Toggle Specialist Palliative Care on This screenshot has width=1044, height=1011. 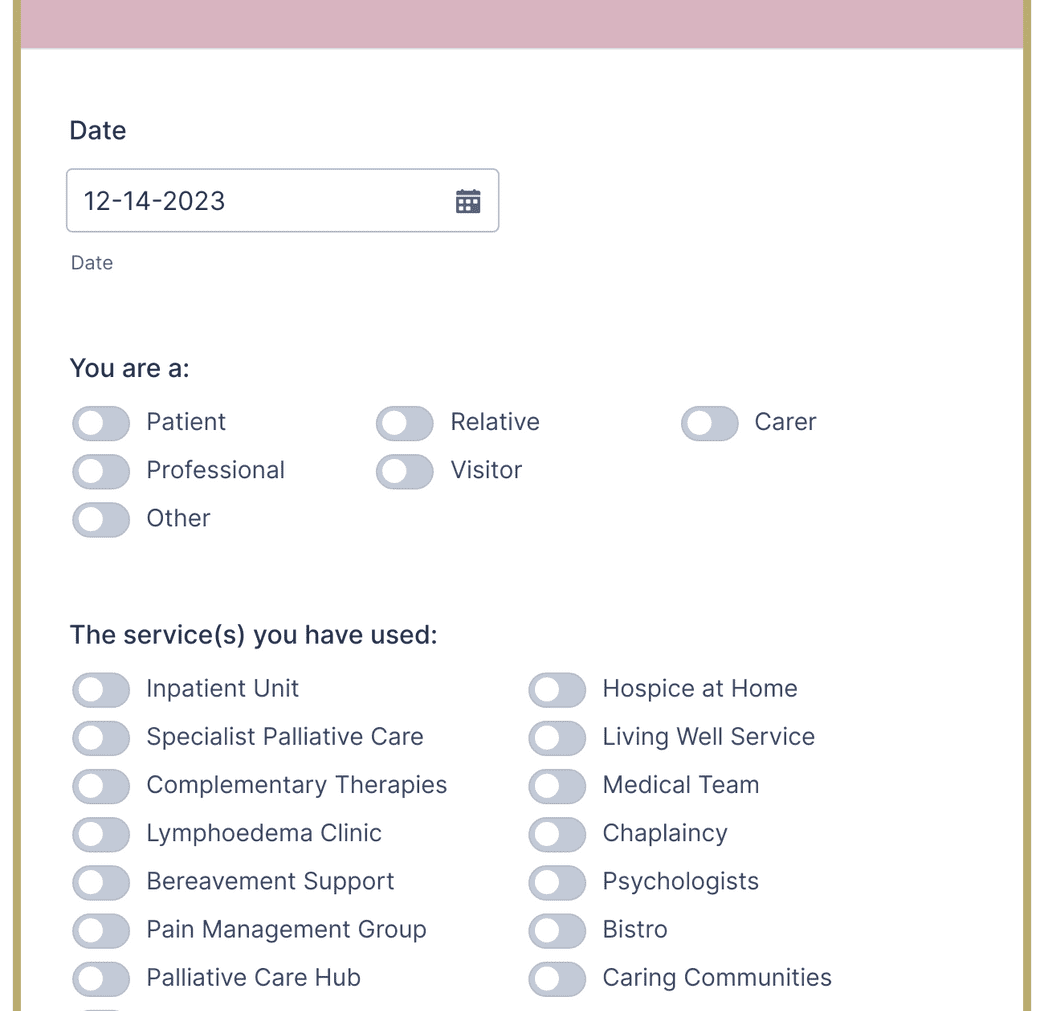[100, 738]
